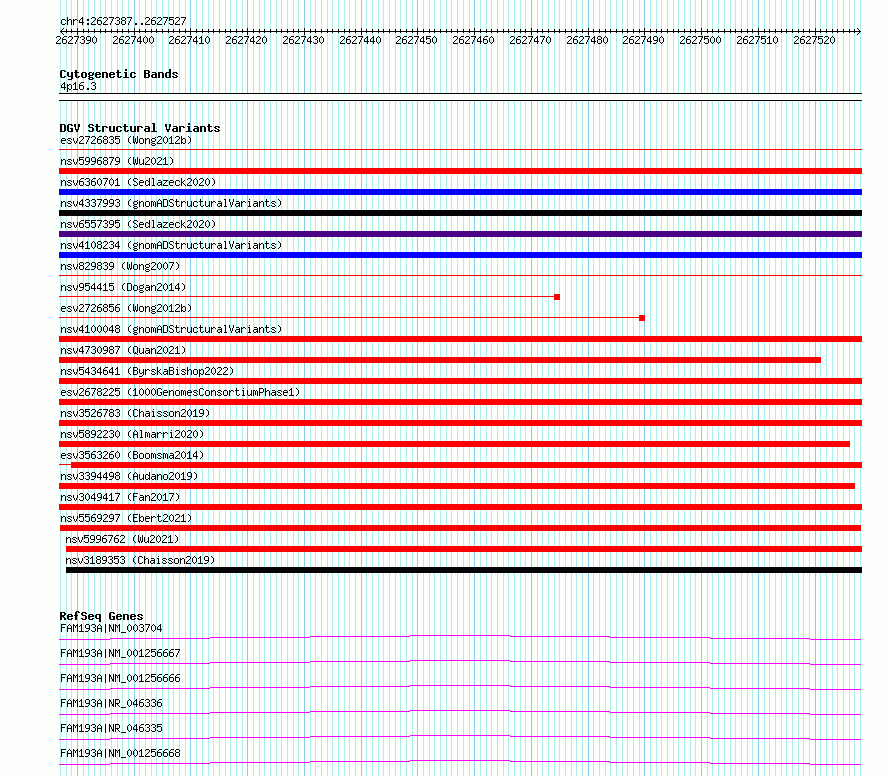Open variant nsv4108234 (gnomADStructuralVariants)
Screen dimensions: 890x776
coord(171,245)
